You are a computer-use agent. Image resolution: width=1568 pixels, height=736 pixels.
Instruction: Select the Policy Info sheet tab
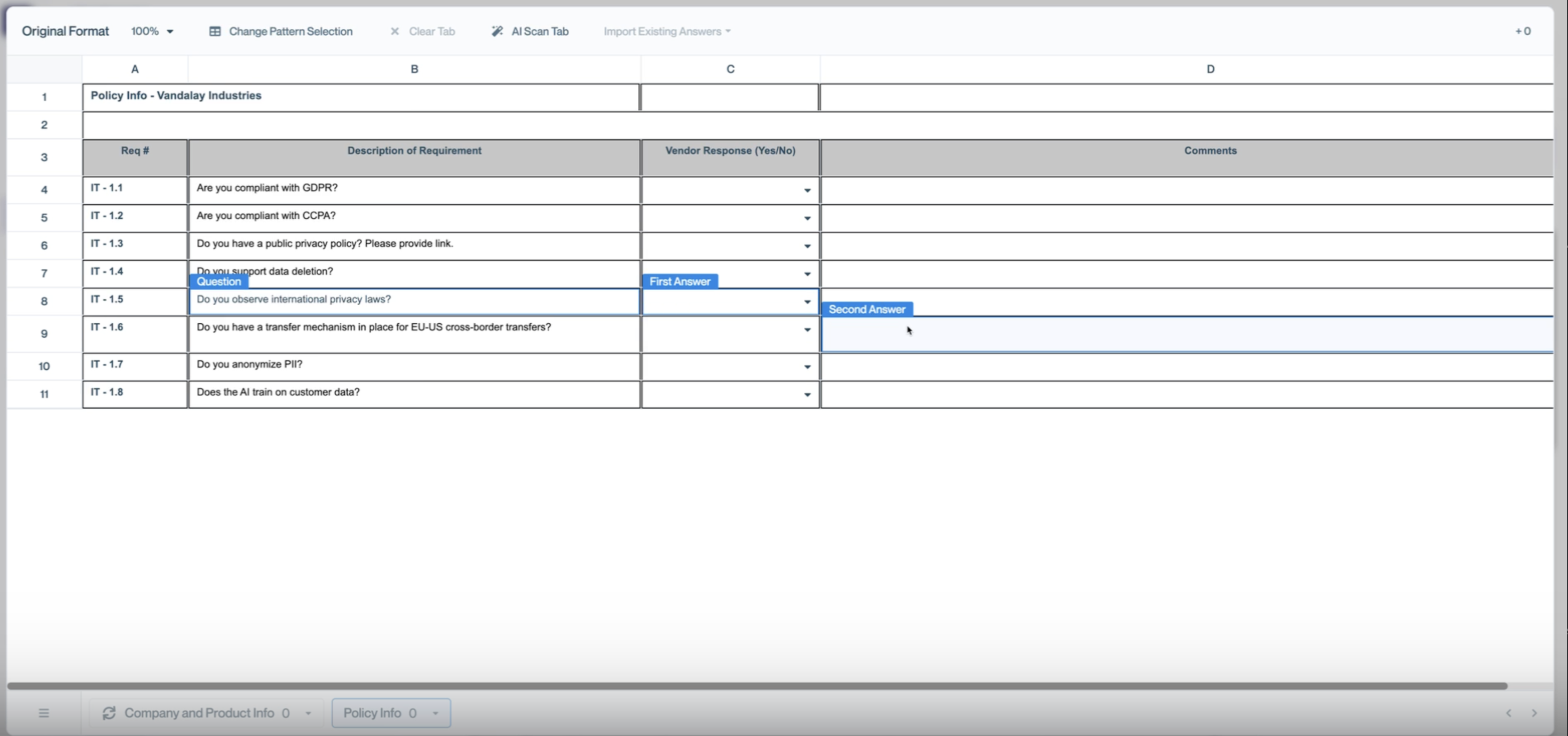coord(372,713)
